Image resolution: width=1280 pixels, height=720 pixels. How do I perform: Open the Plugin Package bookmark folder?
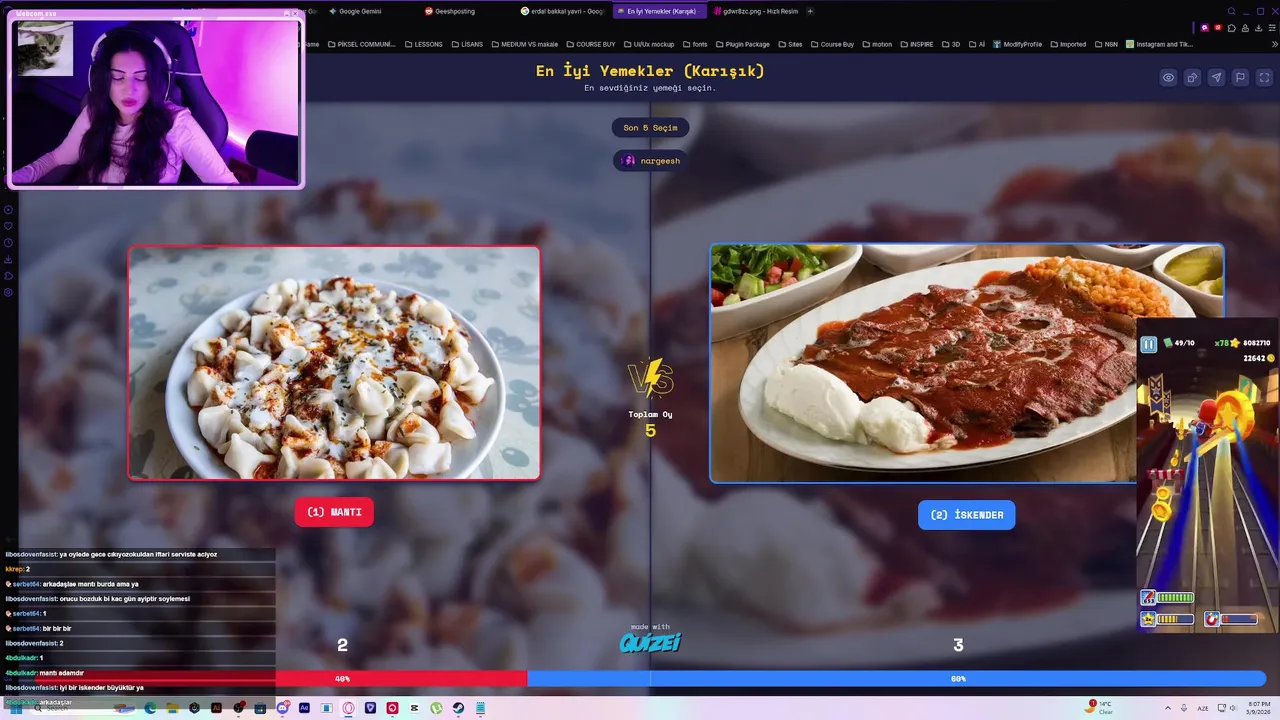click(742, 44)
